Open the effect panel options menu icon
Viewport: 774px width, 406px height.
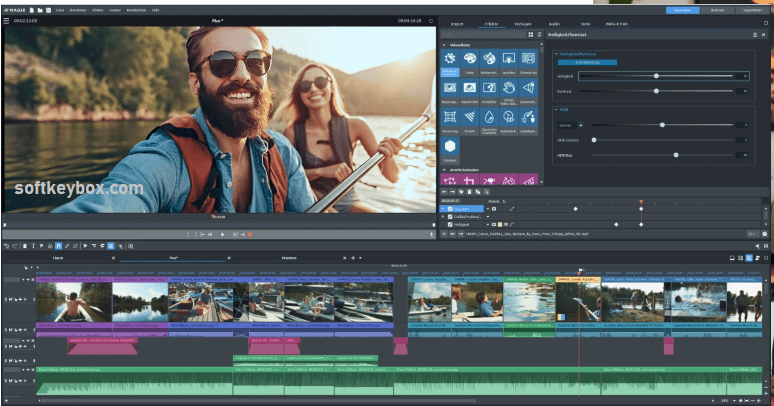click(x=755, y=35)
